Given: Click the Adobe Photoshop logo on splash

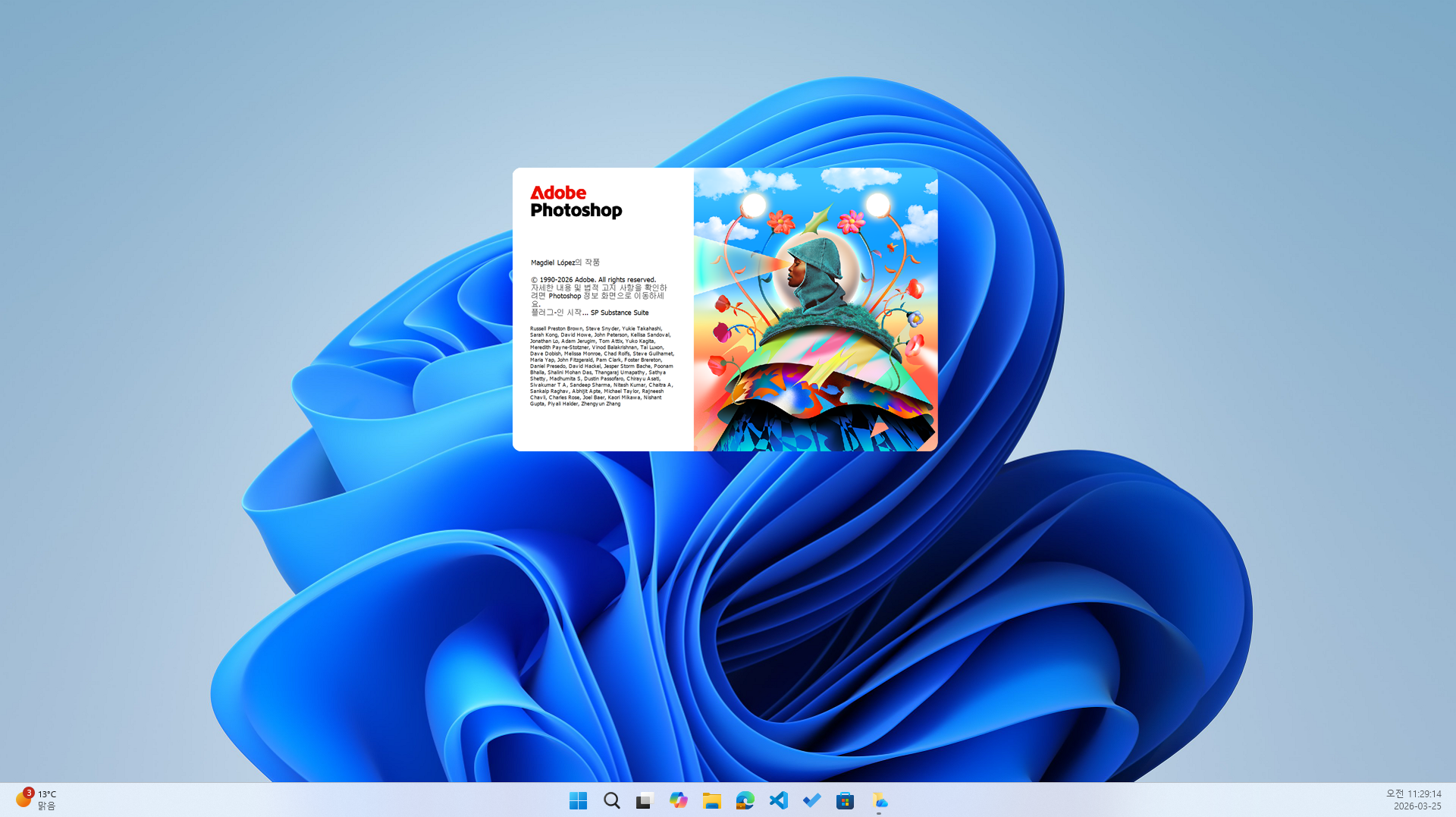Looking at the screenshot, I should pos(576,202).
